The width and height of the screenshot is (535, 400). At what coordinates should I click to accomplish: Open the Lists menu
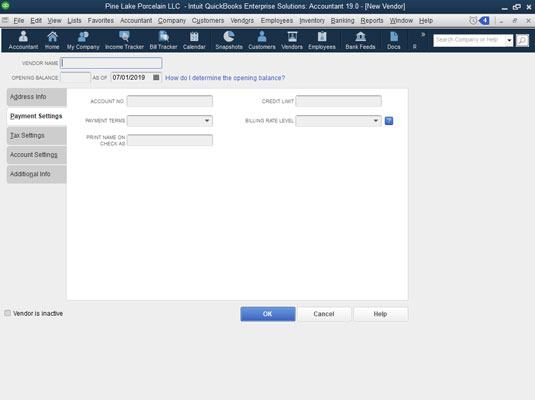click(74, 20)
